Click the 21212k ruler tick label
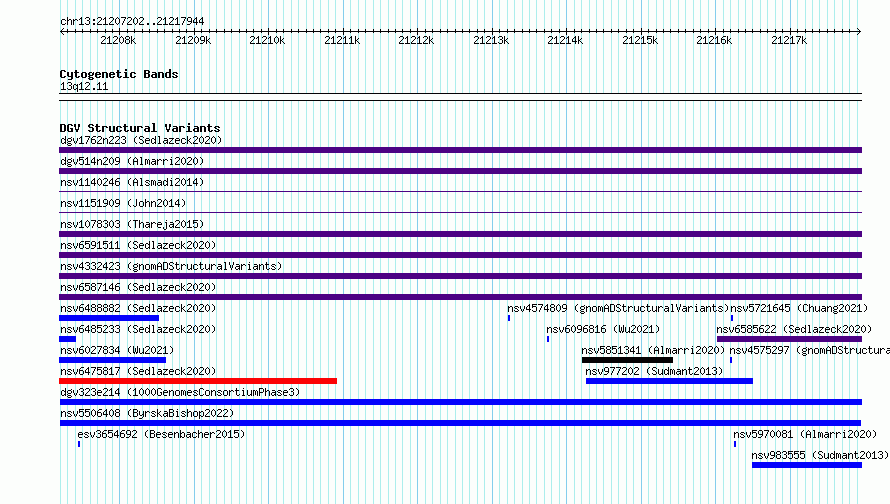This screenshot has width=890, height=504. (416, 40)
